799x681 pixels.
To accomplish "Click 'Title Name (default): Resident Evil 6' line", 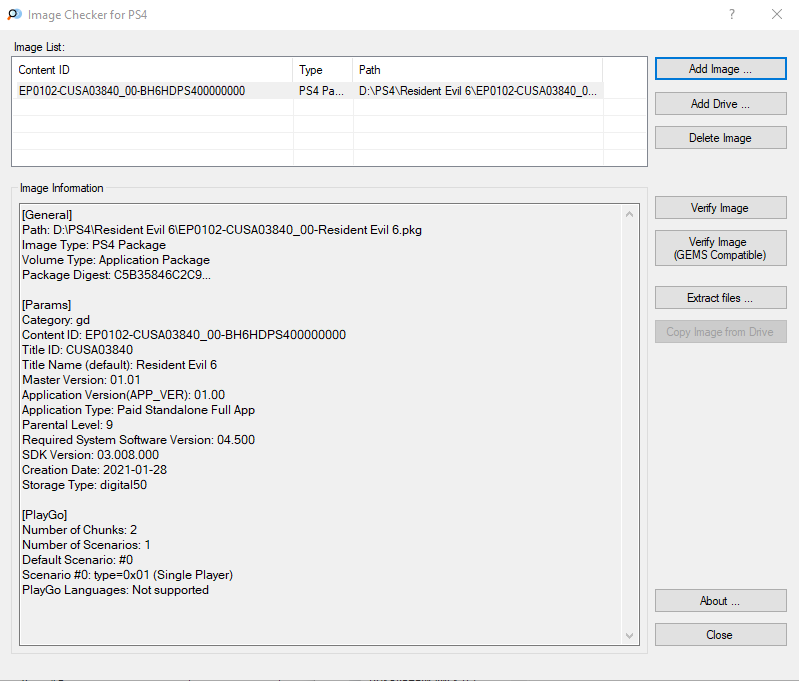I will (119, 365).
